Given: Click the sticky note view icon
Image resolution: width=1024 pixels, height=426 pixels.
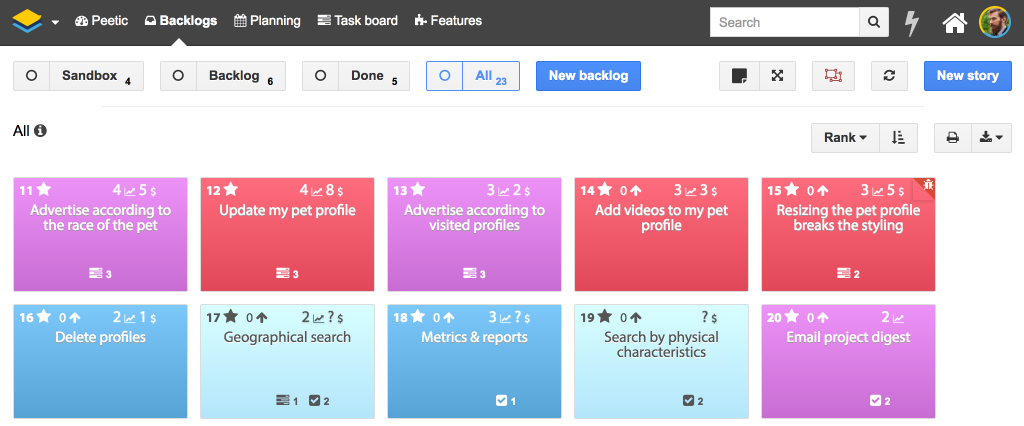Looking at the screenshot, I should tap(739, 76).
